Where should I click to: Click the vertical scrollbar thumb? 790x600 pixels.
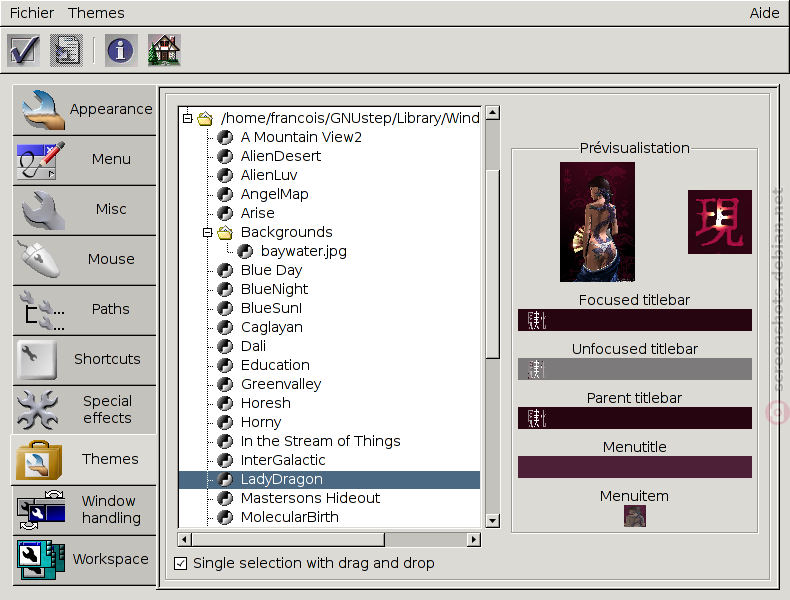pos(492,264)
